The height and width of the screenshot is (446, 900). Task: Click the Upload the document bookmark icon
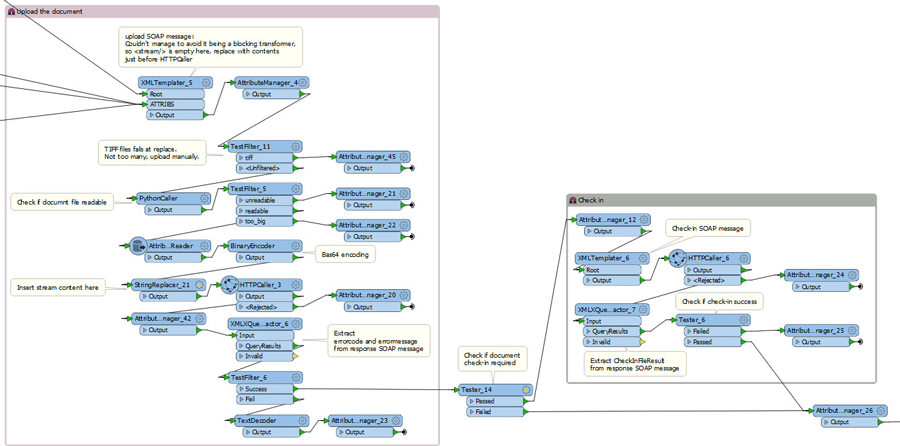point(11,11)
